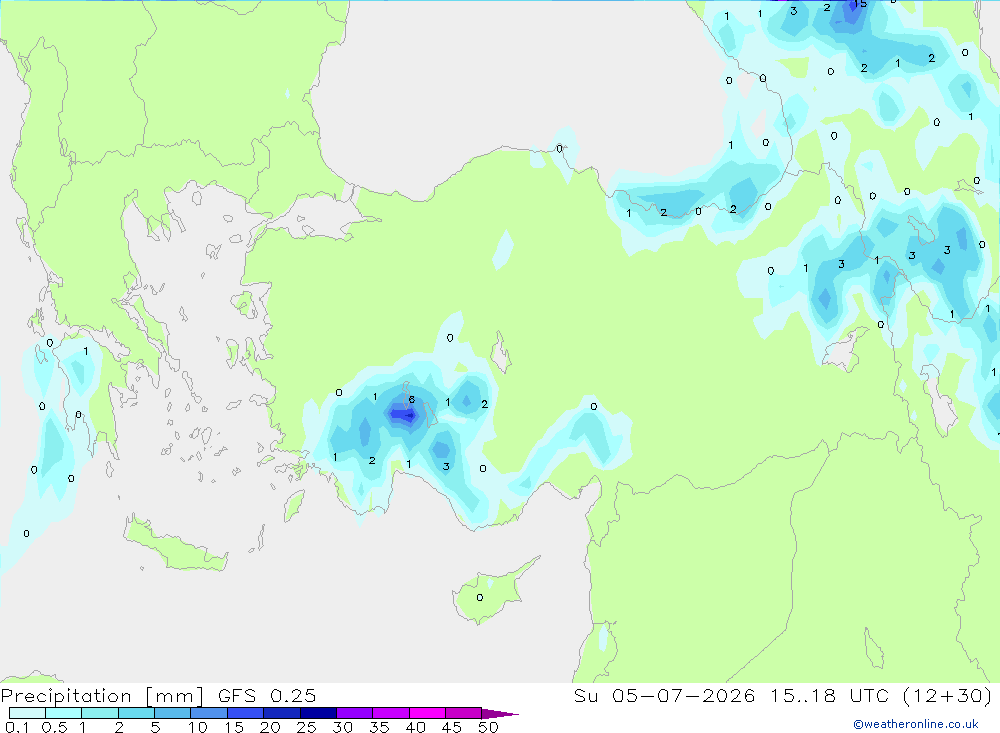1000x733 pixels.
Task: Click legend tick label '10'
Action: [198, 727]
